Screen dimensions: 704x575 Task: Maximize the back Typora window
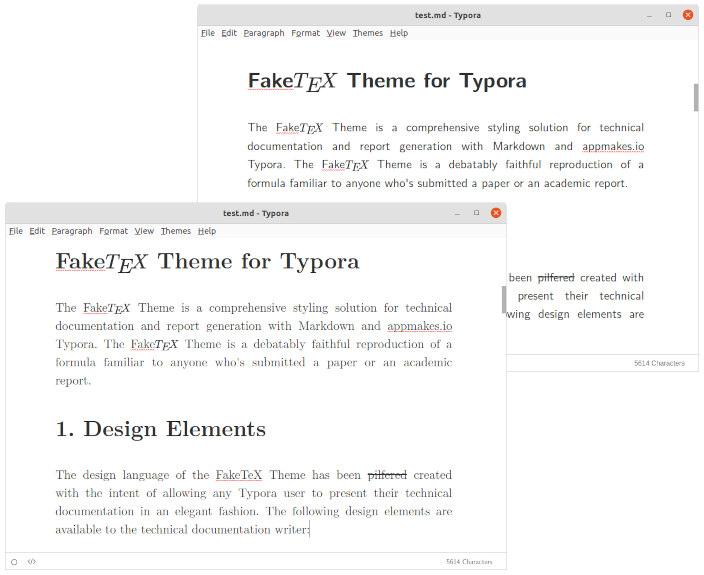click(x=669, y=15)
